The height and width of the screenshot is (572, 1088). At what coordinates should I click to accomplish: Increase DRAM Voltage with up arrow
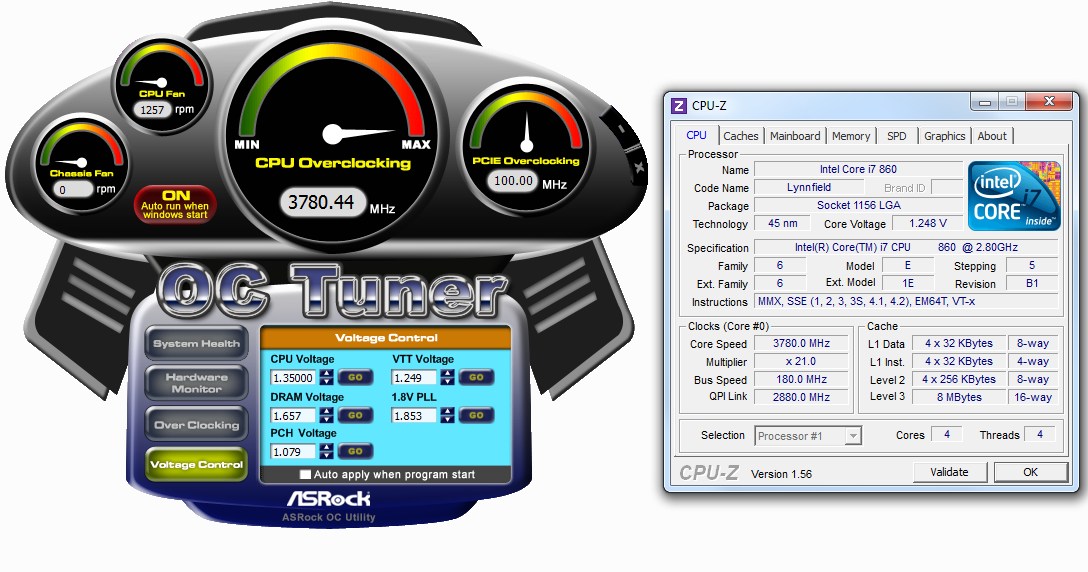(326, 411)
